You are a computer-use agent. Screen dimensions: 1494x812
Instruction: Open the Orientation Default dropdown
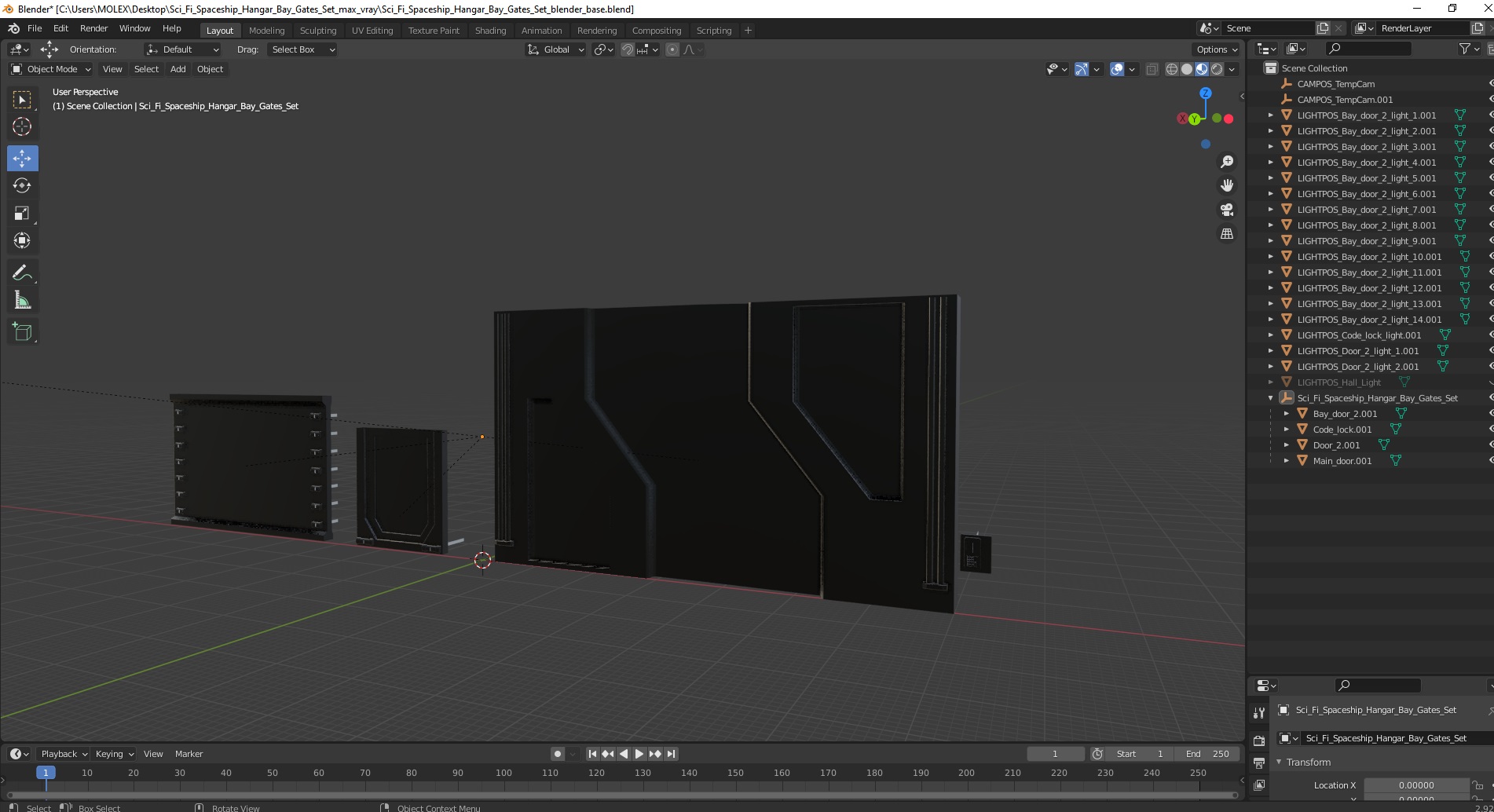pyautogui.click(x=182, y=49)
